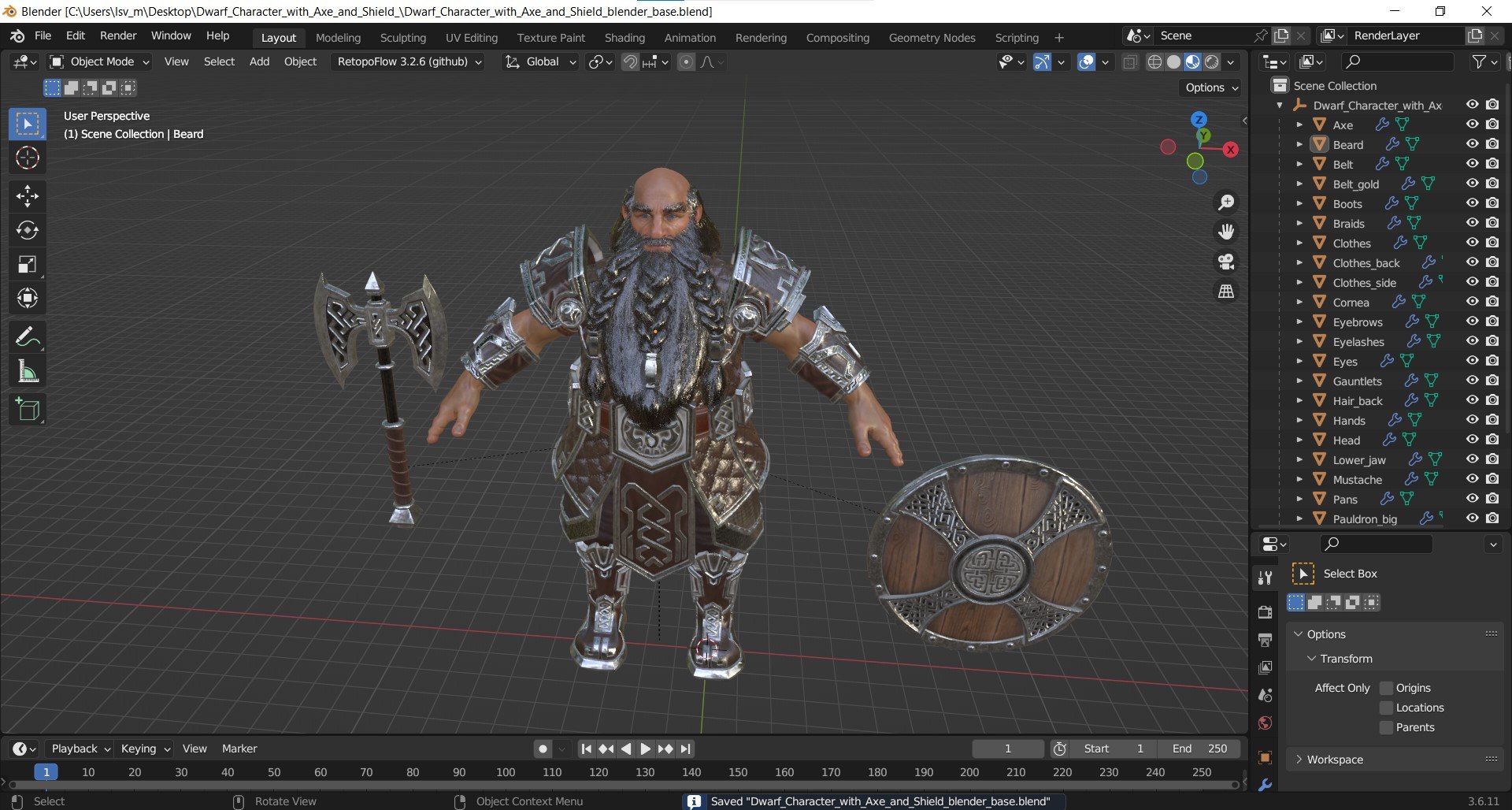Open the Object properties tab
The width and height of the screenshot is (1512, 810).
tap(1266, 758)
